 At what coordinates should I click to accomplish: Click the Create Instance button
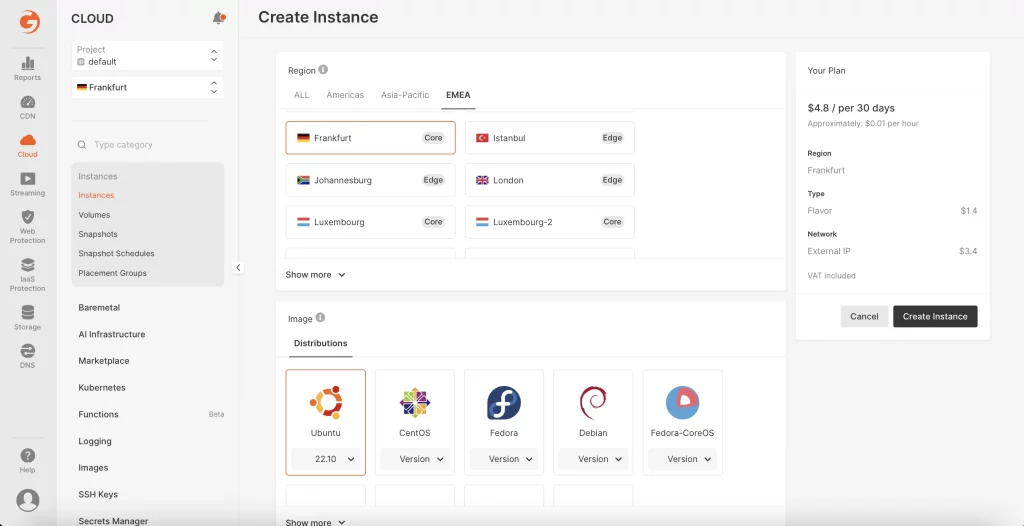coord(934,316)
